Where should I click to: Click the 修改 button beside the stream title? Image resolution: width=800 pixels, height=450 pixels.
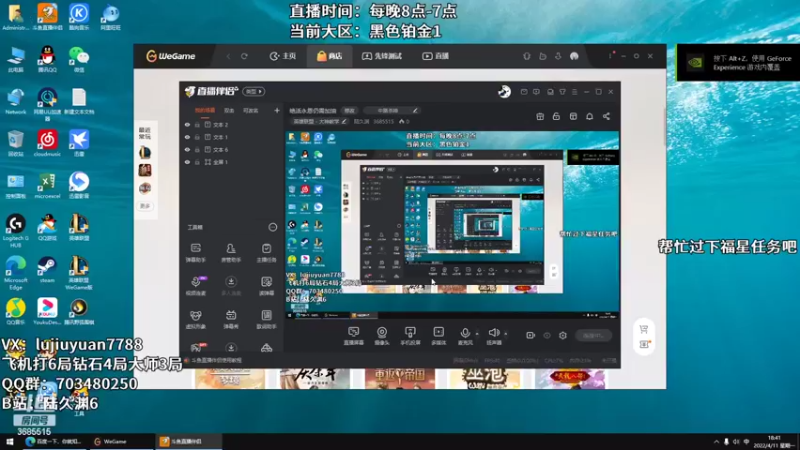pos(349,110)
